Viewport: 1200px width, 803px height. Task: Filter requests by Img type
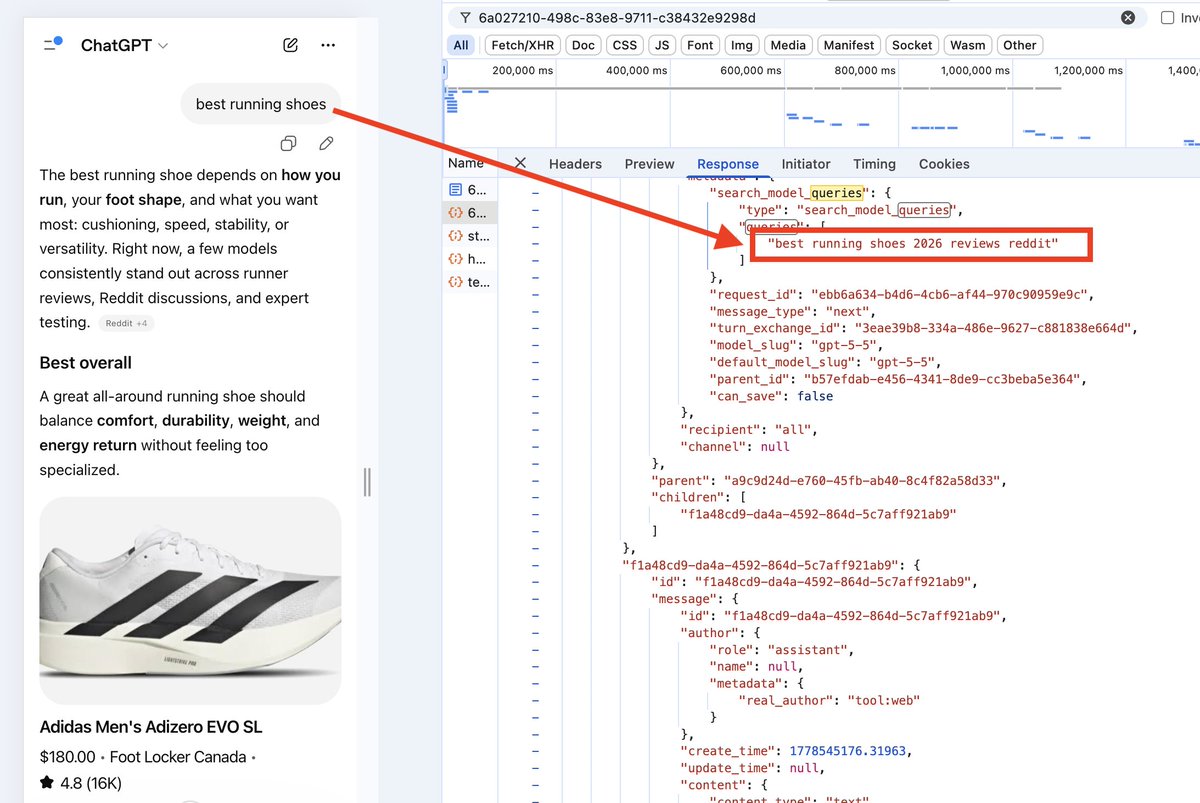(742, 45)
